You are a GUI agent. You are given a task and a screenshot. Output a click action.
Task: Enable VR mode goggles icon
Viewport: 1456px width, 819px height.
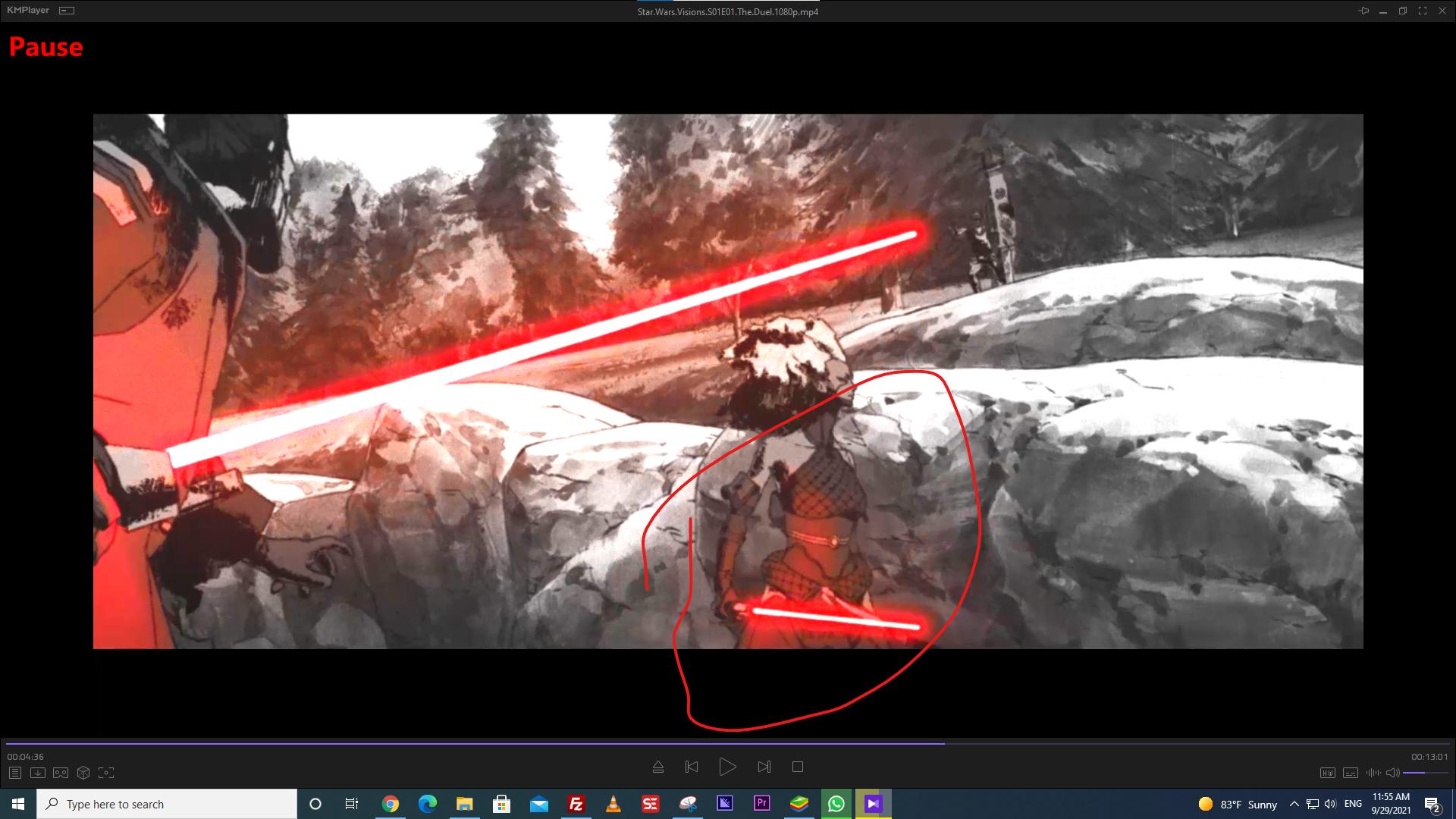pos(61,773)
